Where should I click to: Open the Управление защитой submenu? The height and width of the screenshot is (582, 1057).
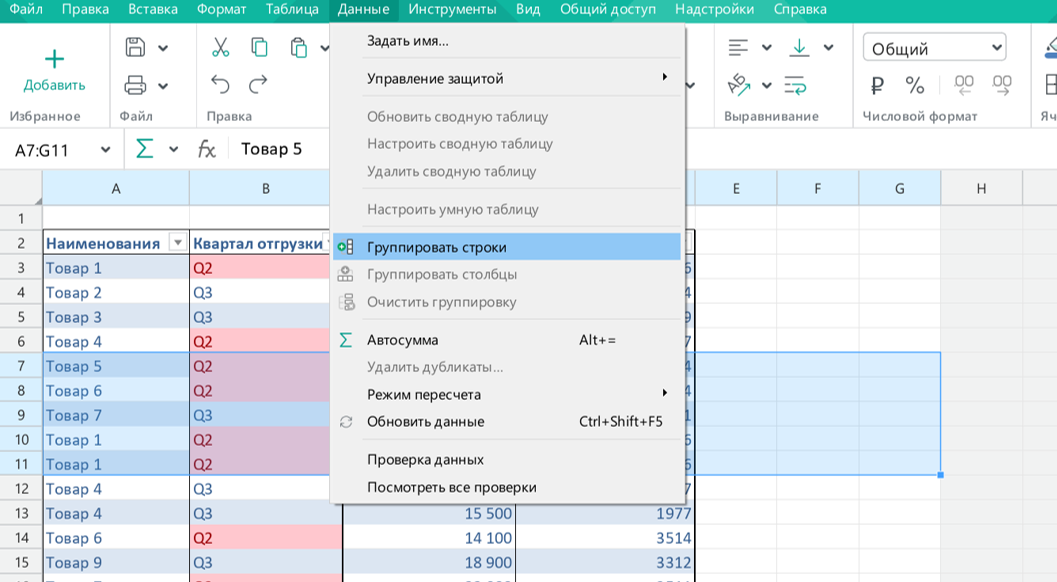[507, 78]
